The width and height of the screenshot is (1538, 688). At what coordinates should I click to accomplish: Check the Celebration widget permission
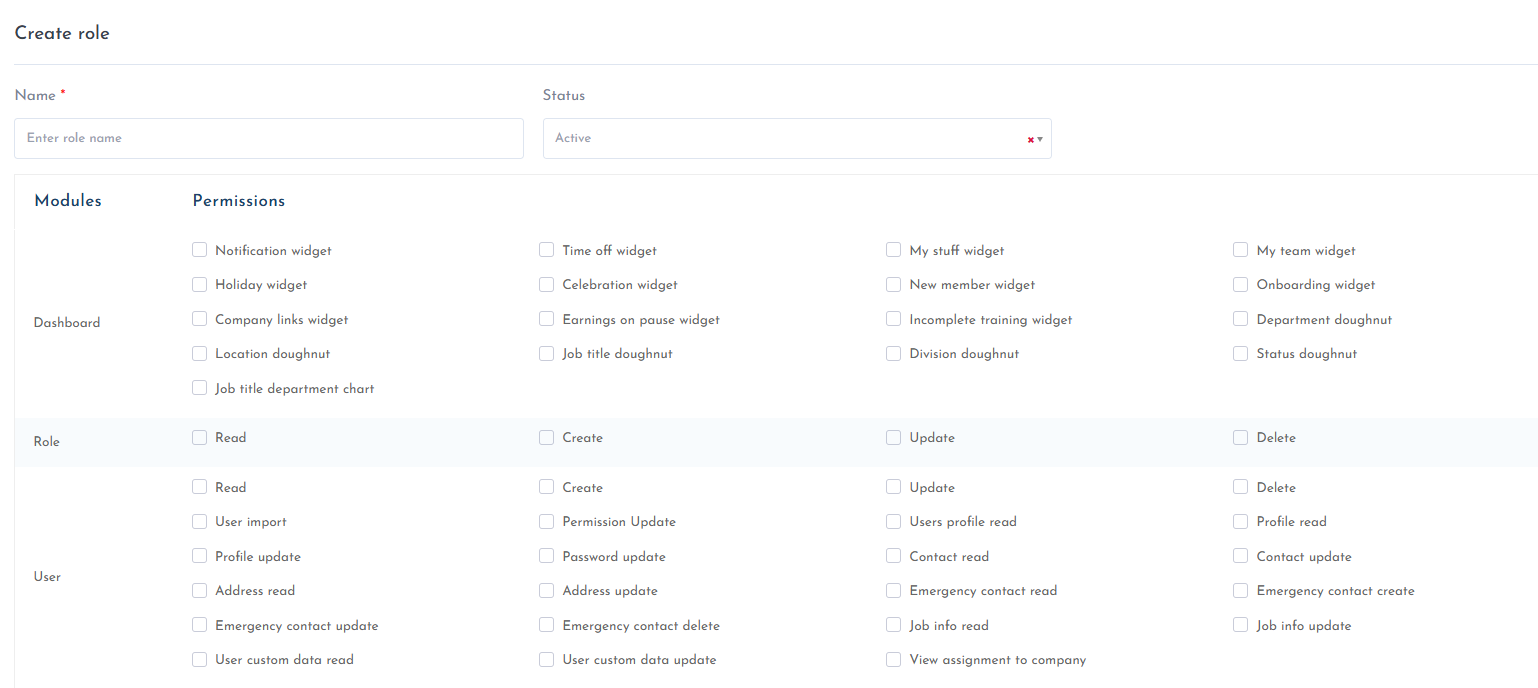tap(546, 284)
